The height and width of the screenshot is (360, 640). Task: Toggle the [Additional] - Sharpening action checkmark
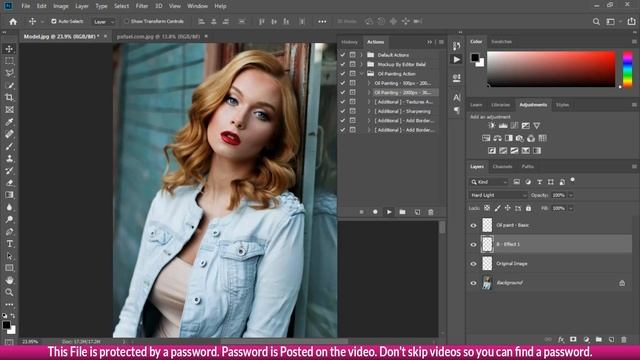coord(342,111)
